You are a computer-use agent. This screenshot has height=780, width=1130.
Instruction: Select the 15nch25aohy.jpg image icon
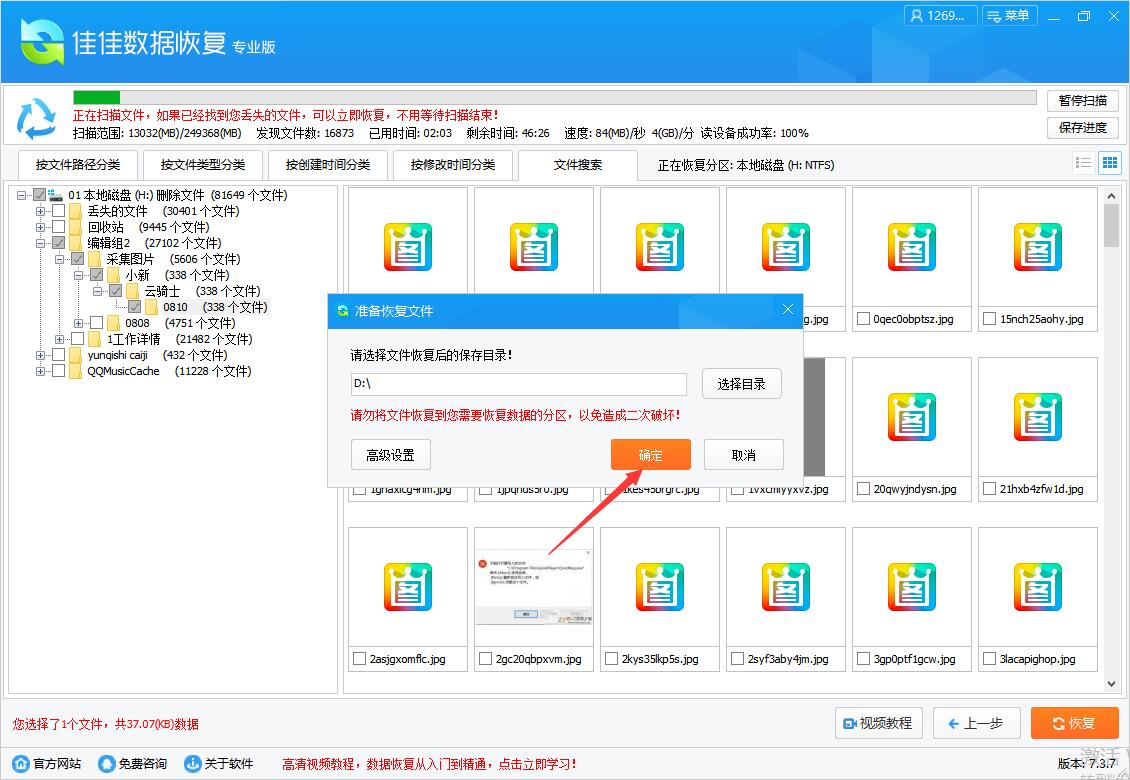[x=1038, y=247]
